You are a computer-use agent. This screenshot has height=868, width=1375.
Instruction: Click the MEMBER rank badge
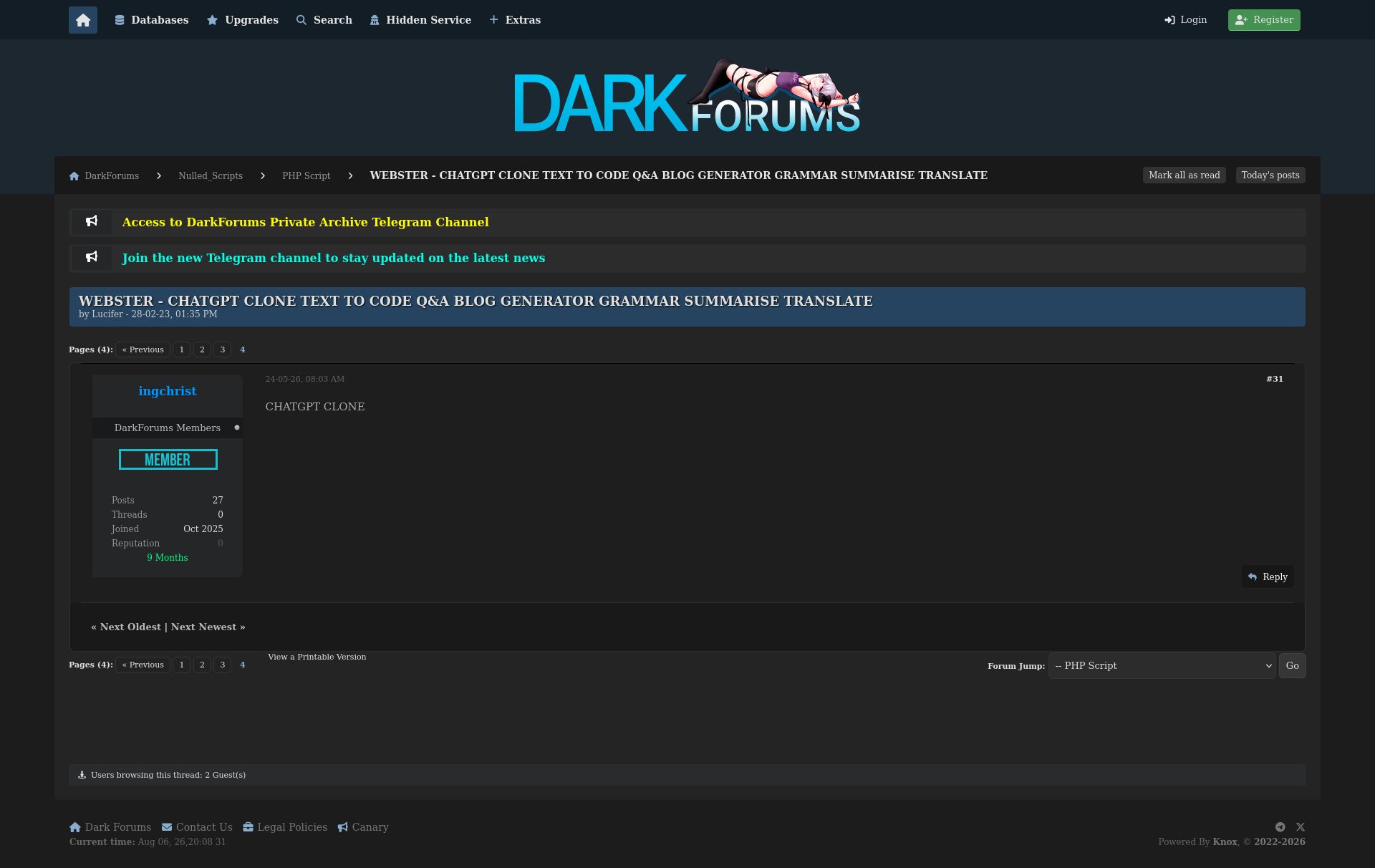tap(168, 460)
